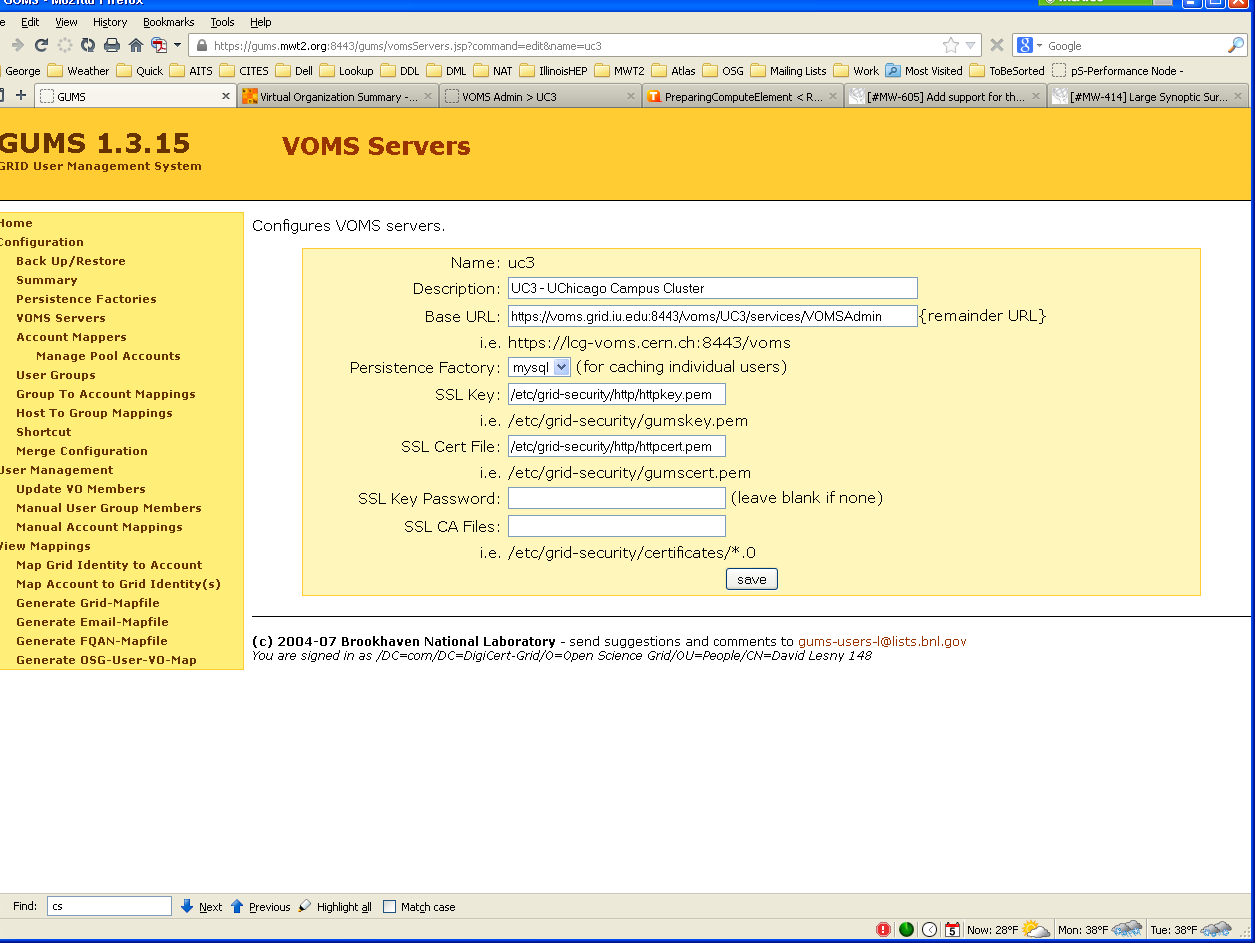
Task: Open the Persistence Factories sidebar link
Action: click(x=86, y=299)
